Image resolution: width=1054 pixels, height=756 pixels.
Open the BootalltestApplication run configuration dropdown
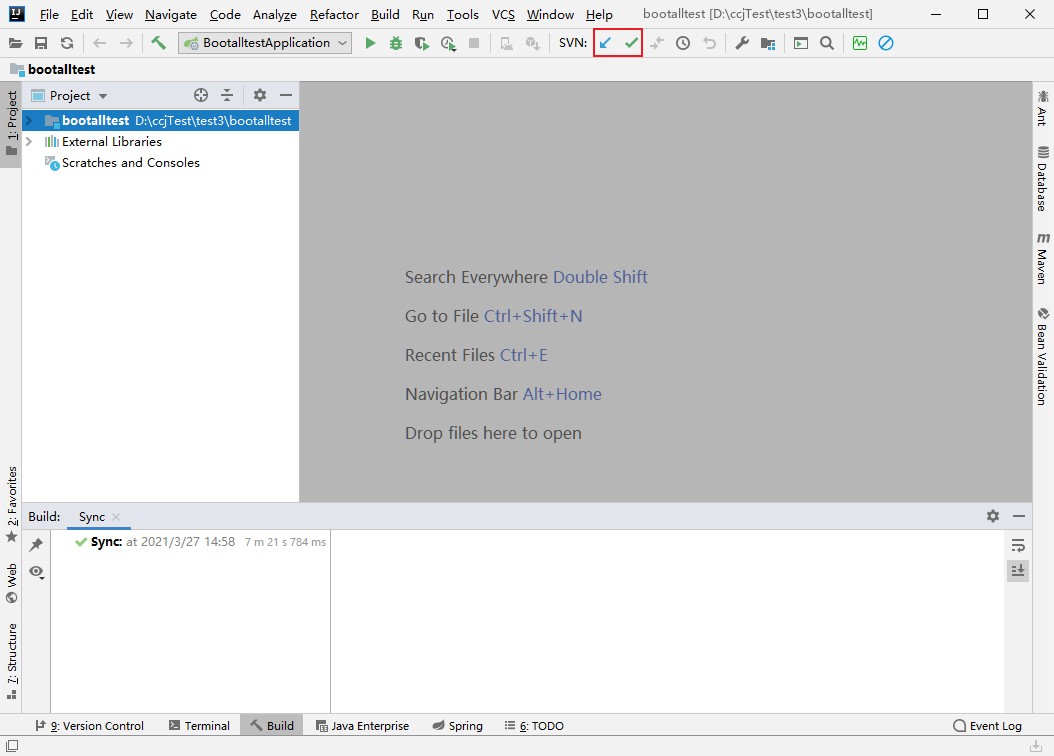pyautogui.click(x=266, y=43)
